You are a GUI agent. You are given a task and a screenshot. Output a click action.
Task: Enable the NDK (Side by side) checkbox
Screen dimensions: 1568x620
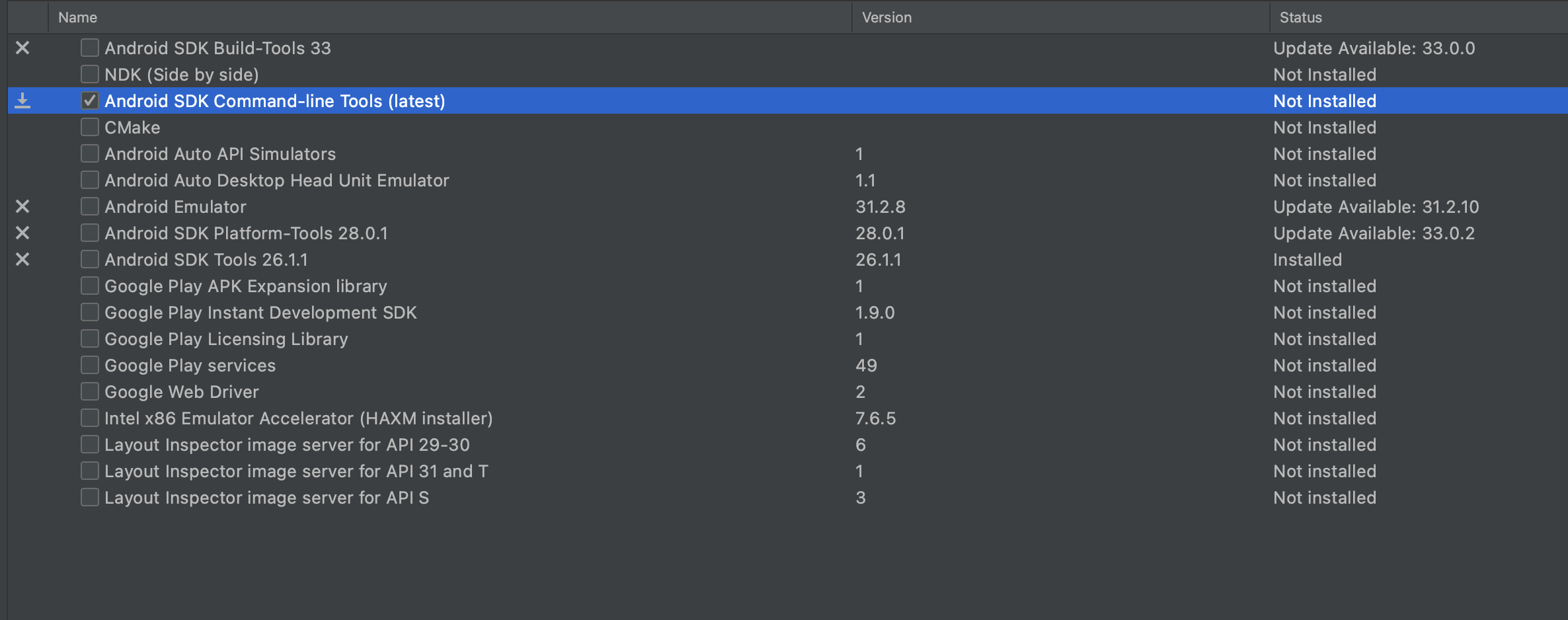[x=90, y=74]
